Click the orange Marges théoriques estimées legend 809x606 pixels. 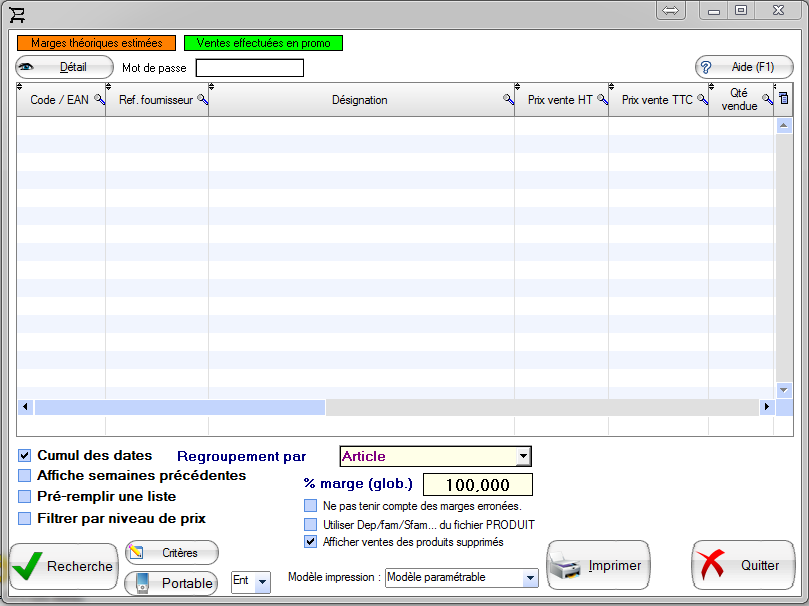pyautogui.click(x=96, y=43)
